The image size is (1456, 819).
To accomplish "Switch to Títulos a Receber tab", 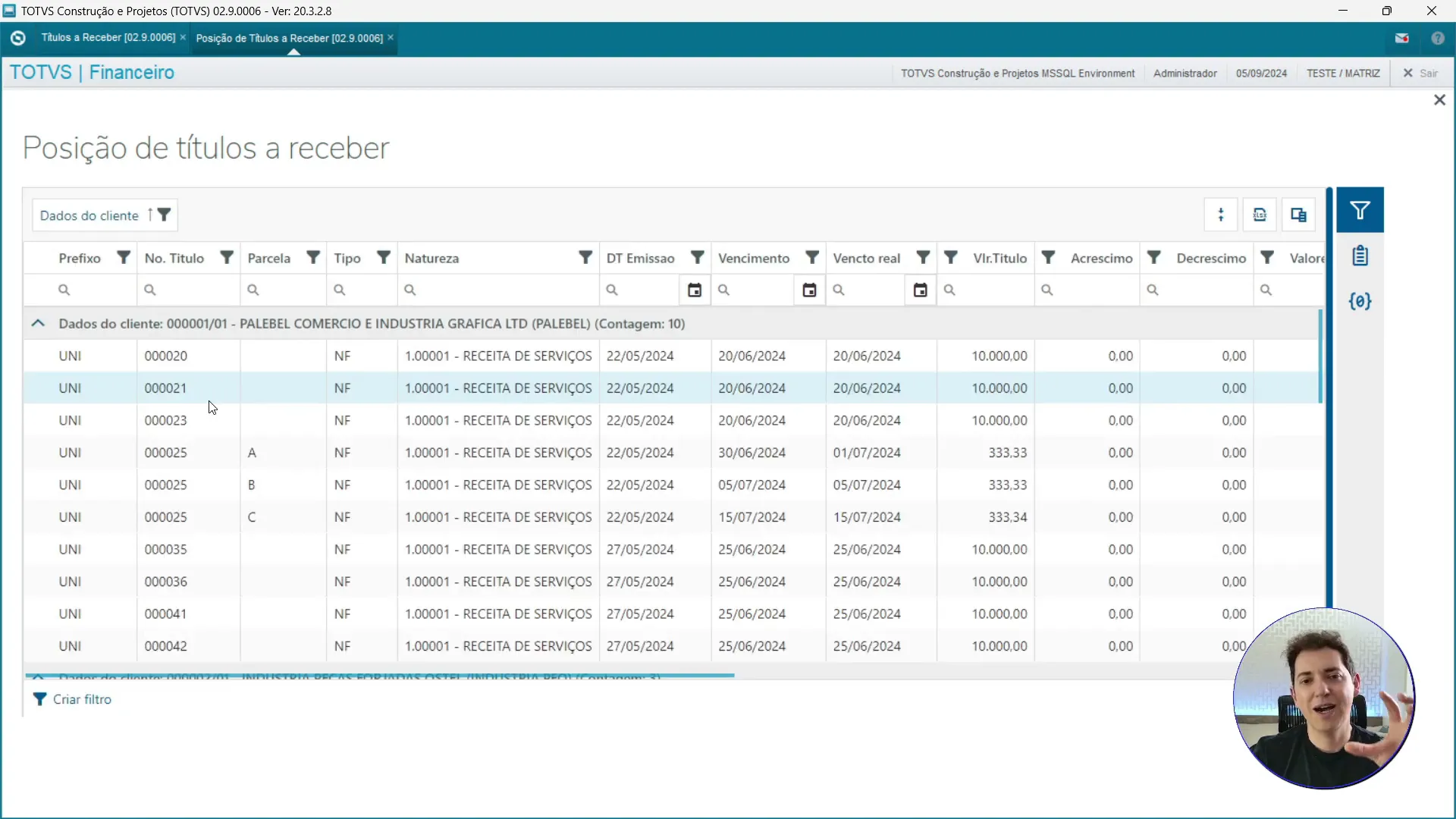I will (106, 38).
